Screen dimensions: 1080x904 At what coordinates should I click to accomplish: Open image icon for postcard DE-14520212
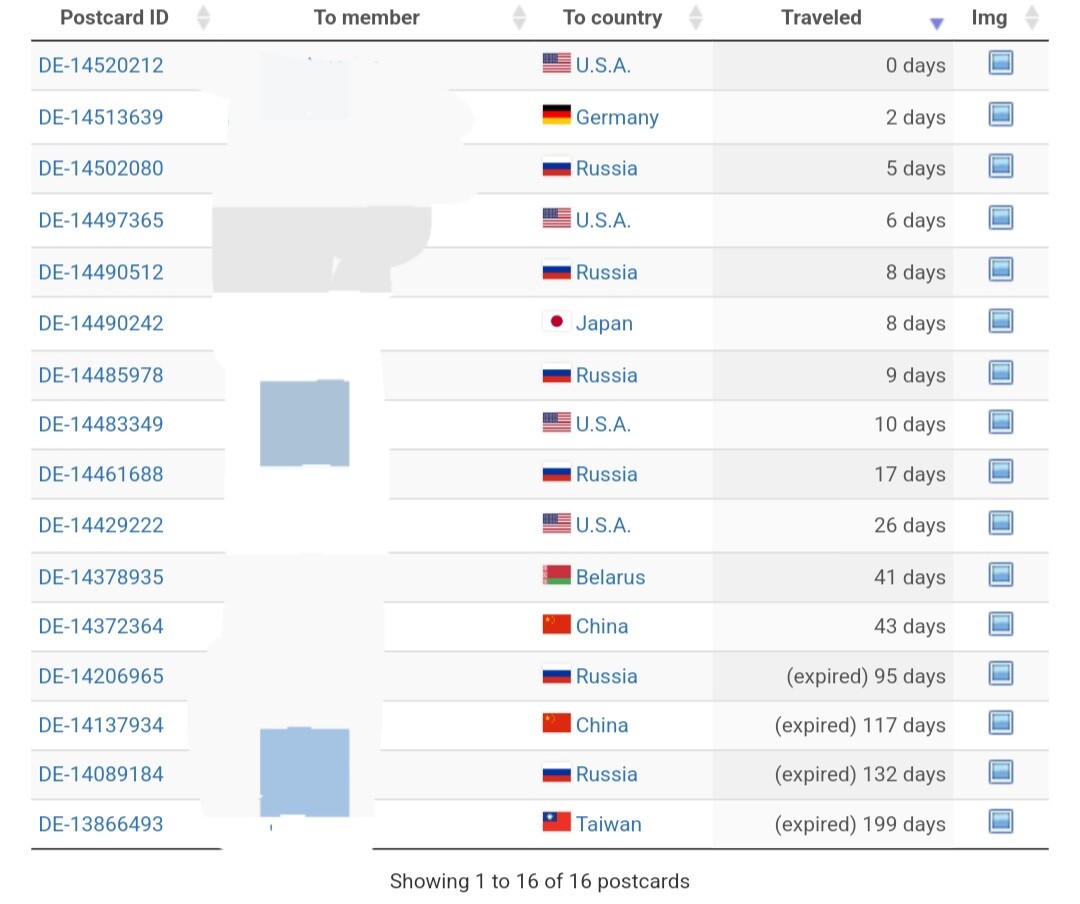click(1000, 64)
